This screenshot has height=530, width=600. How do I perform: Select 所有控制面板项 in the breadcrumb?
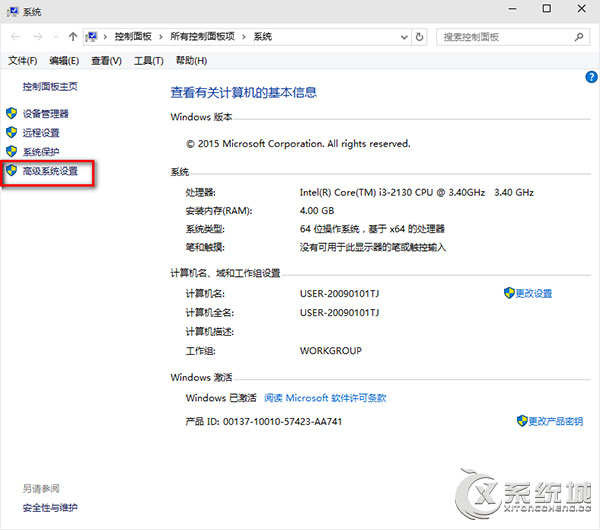(x=202, y=37)
